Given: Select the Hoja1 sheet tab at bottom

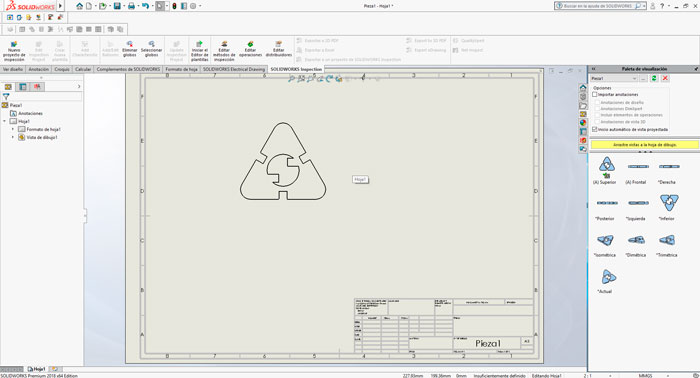Looking at the screenshot, I should 36,369.
